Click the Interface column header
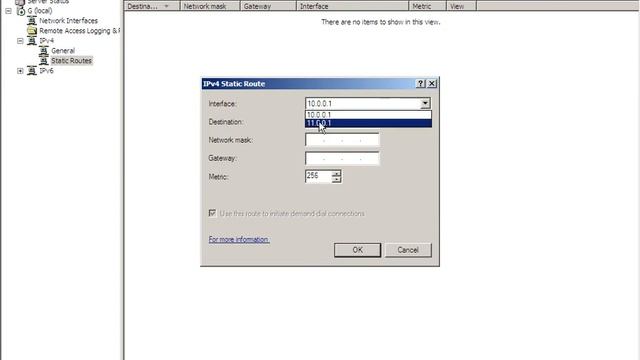Screen dimensions: 640x360 pos(352,6)
